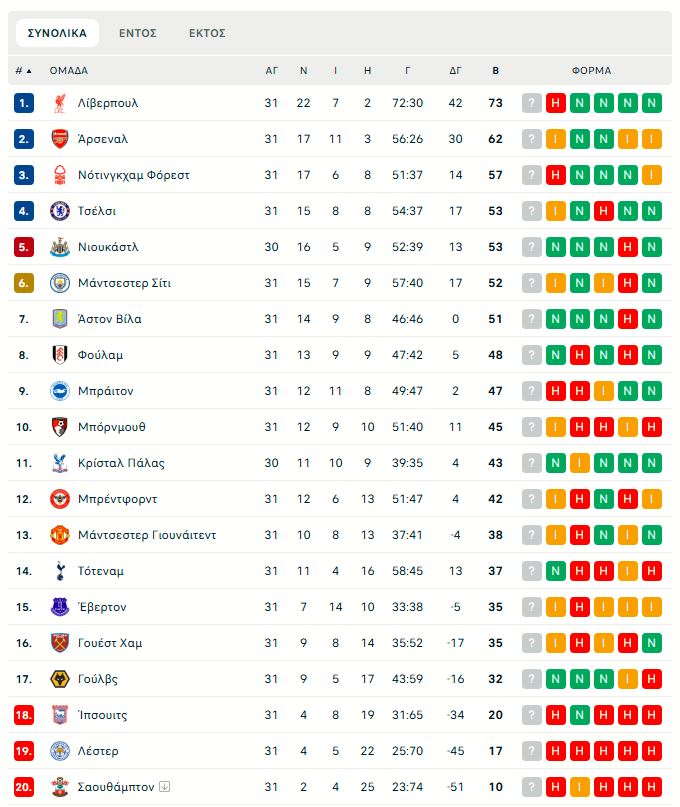Sort standings by the ΔΓ column header
The height and width of the screenshot is (807, 680).
455,71
